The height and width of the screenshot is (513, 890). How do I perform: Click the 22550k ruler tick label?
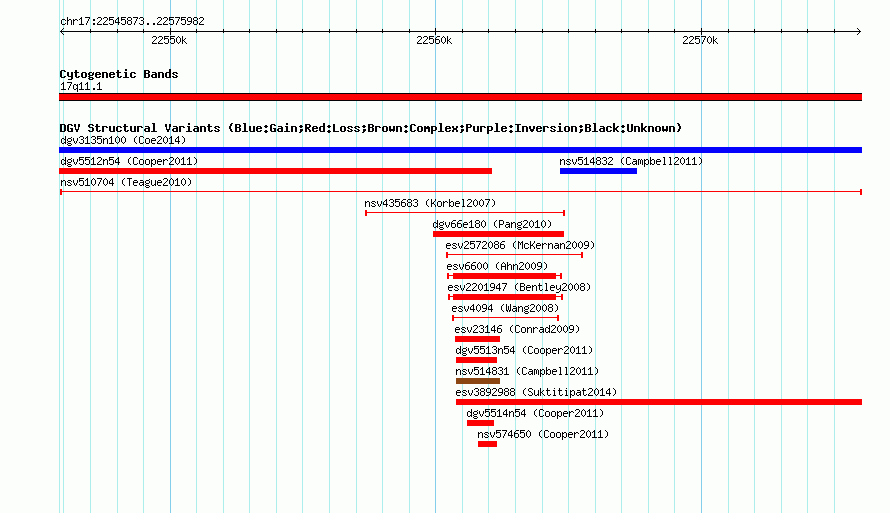[x=169, y=40]
